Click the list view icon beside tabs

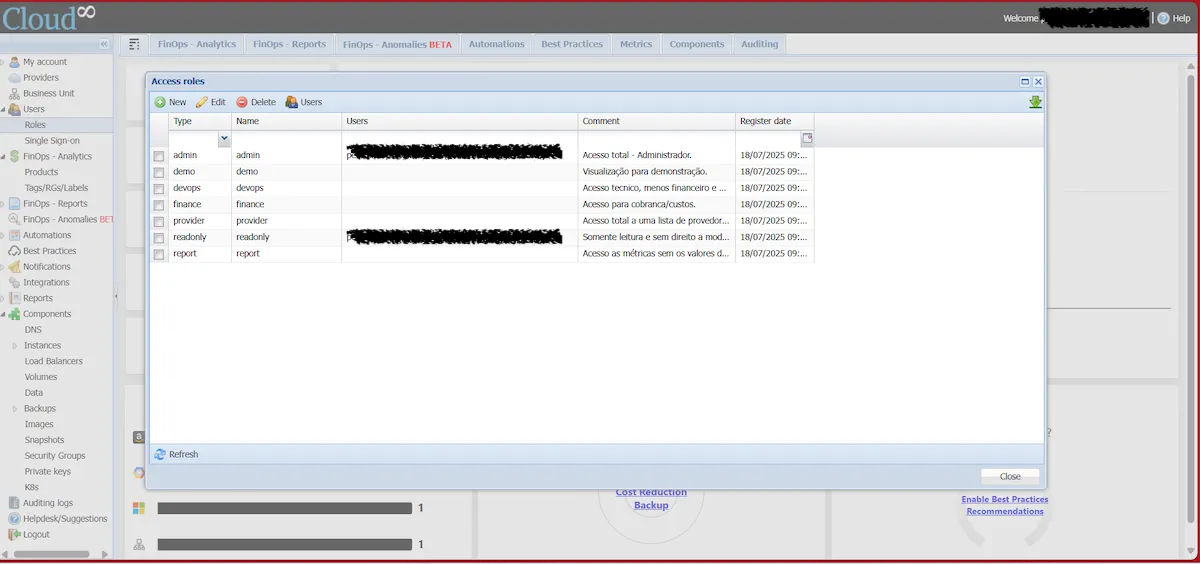coord(134,44)
